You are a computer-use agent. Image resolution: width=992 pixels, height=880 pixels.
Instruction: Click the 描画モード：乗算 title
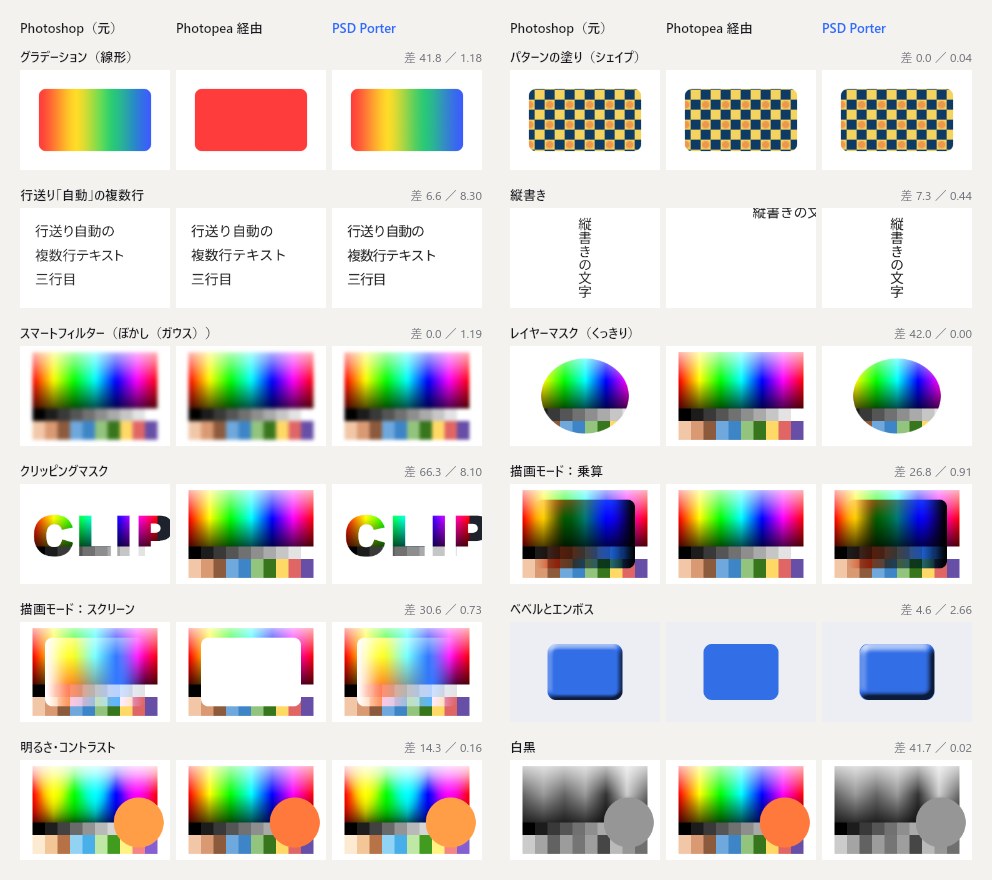[x=556, y=471]
